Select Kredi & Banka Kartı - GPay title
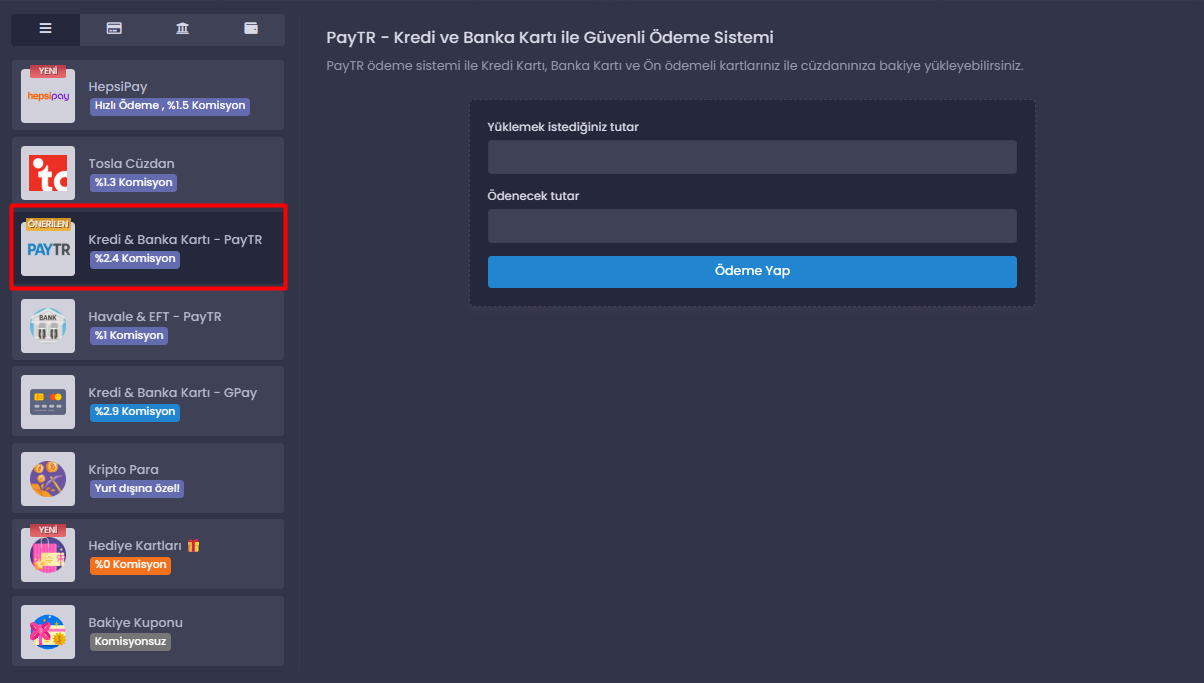Image resolution: width=1204 pixels, height=683 pixels. 173,393
